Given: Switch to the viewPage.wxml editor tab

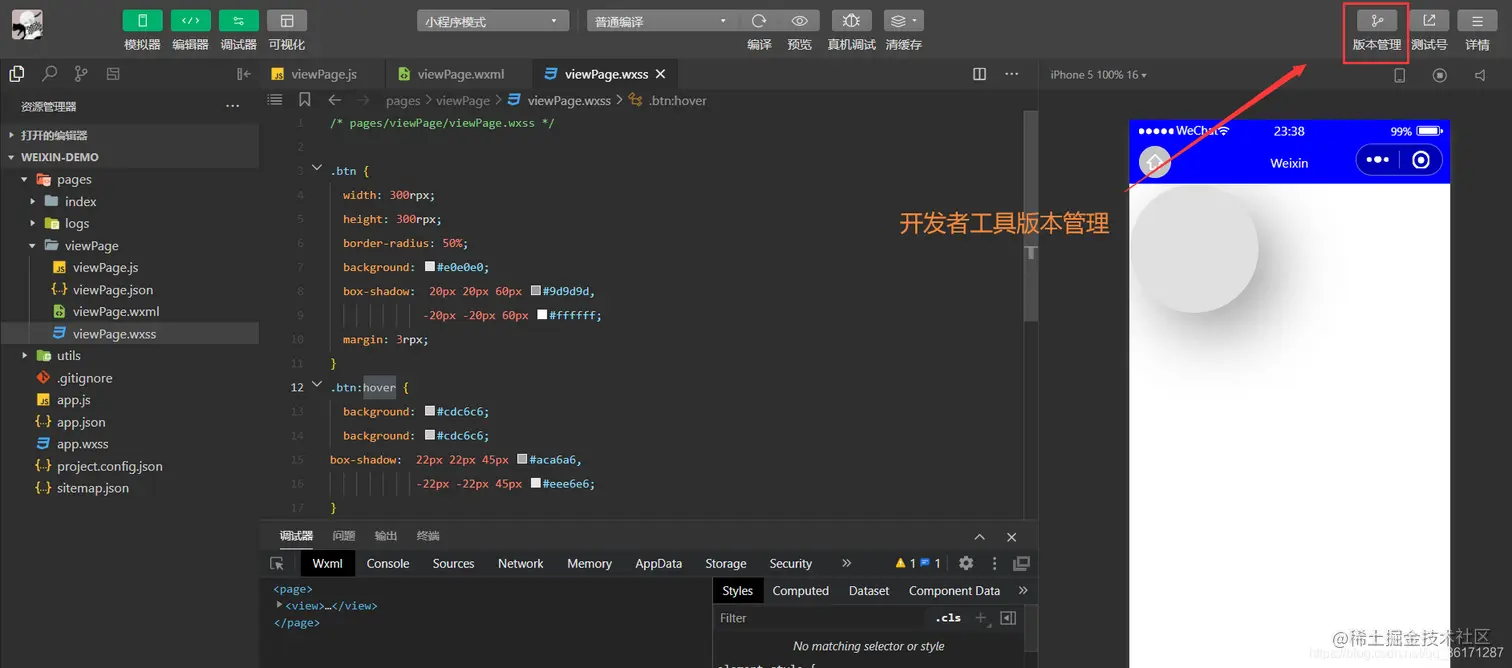Looking at the screenshot, I should point(460,74).
